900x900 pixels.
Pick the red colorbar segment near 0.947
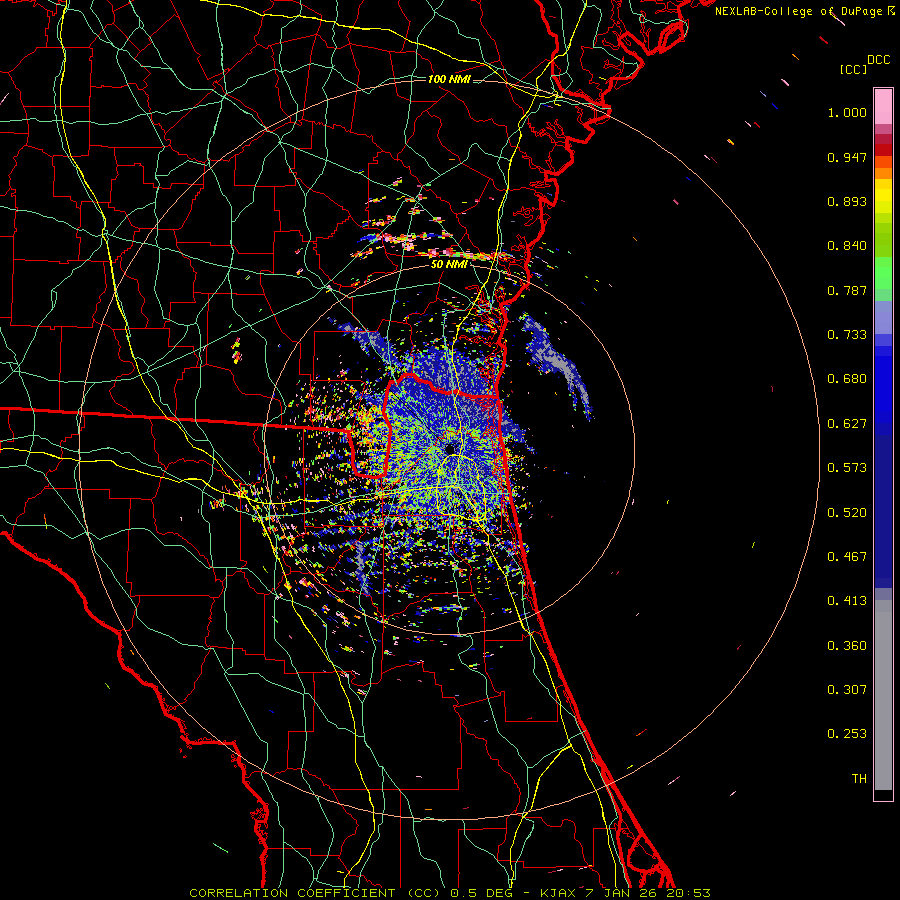click(x=883, y=150)
